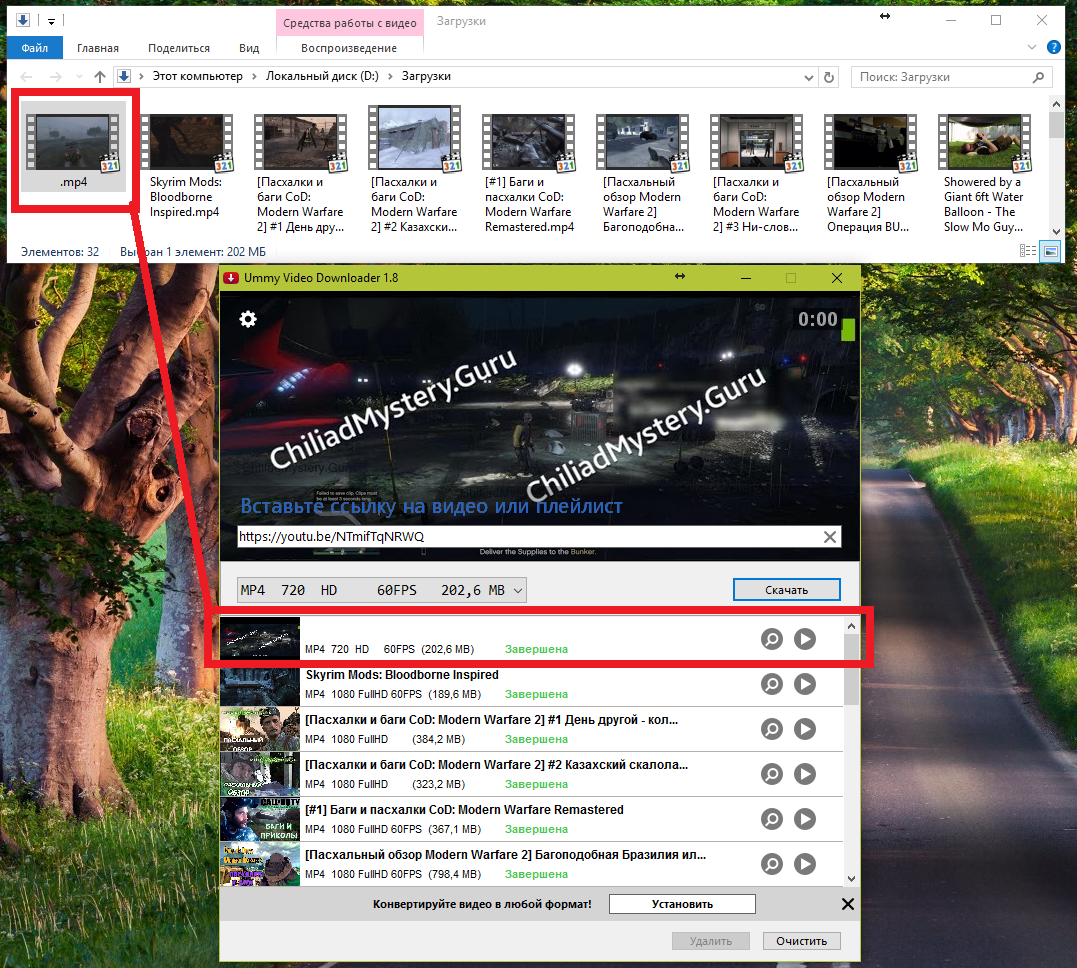Image resolution: width=1077 pixels, height=968 pixels.
Task: Open recent locations dropdown arrow
Action: (x=79, y=76)
